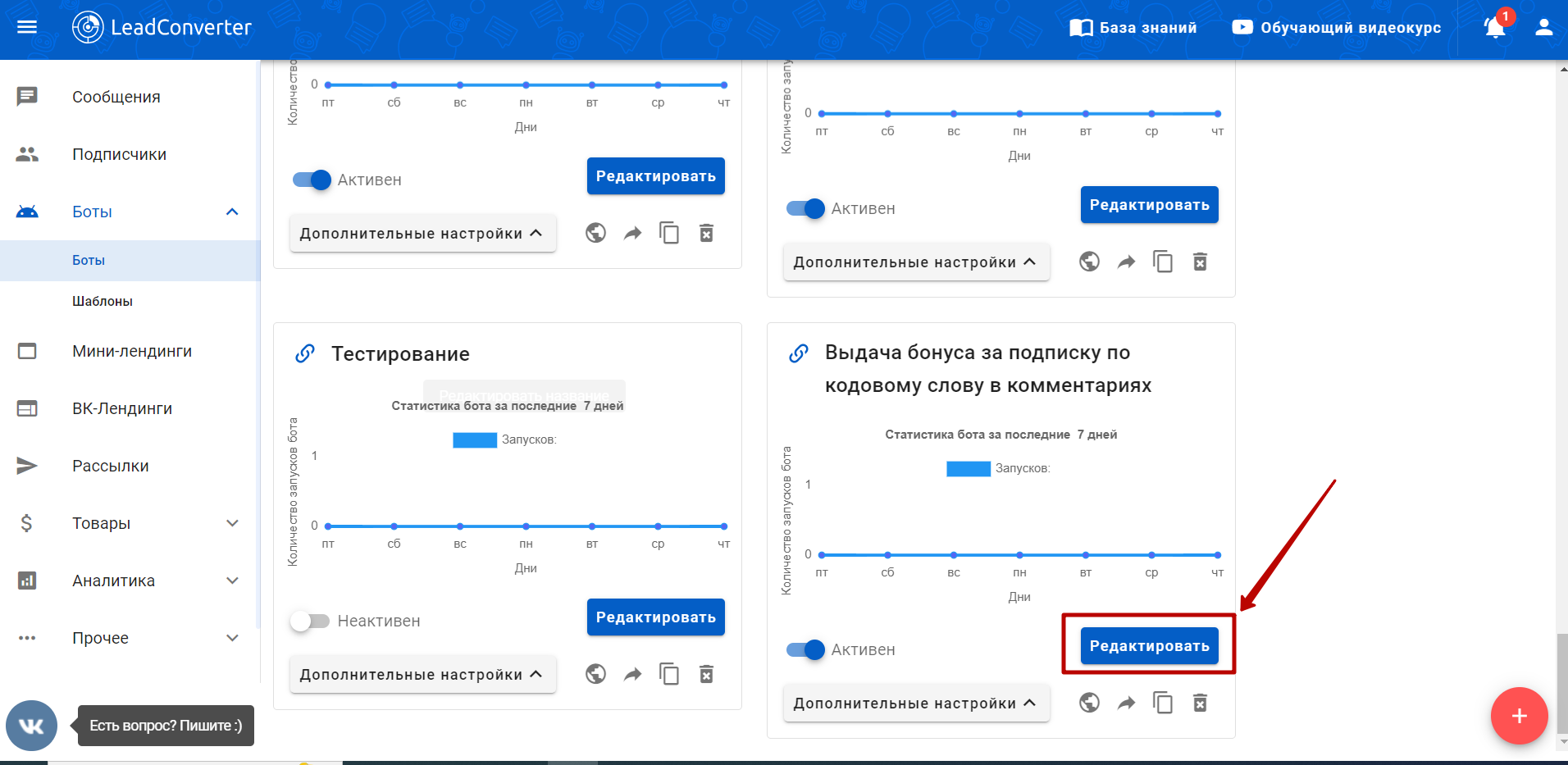Disable the Активен toggle on the Выдача бонуса bot

pos(805,650)
